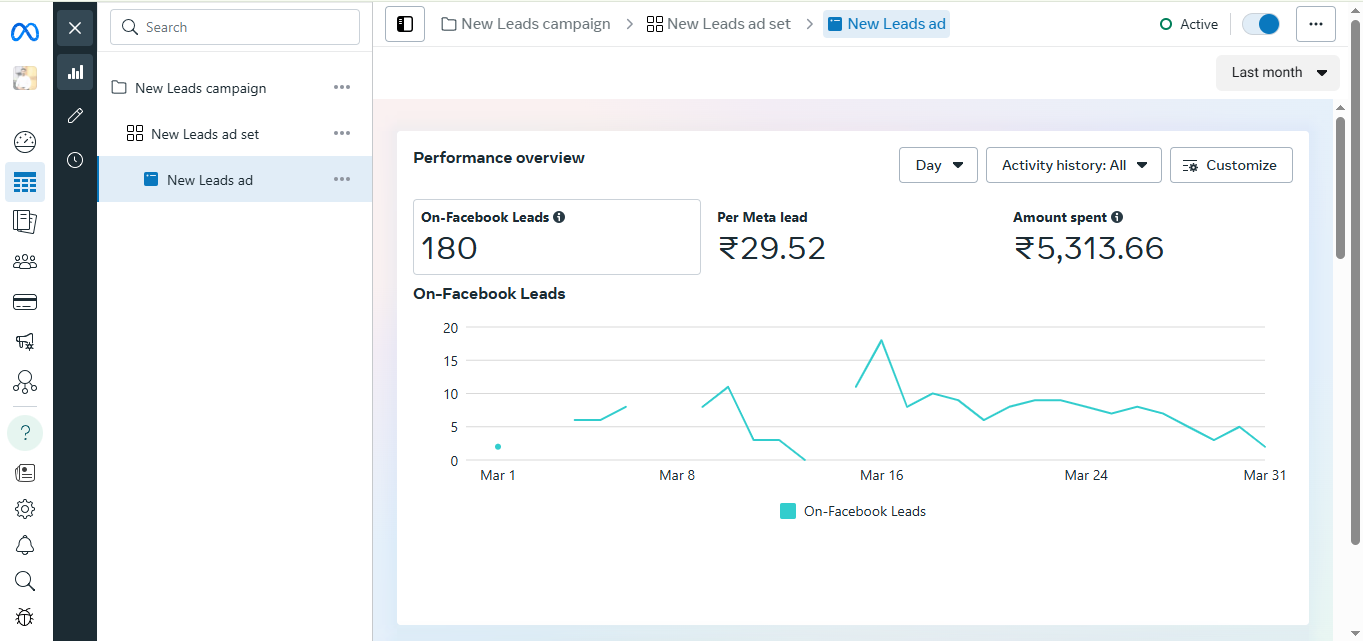Image resolution: width=1363 pixels, height=641 pixels.
Task: Open the Campaigns table icon
Action: pyautogui.click(x=25, y=183)
